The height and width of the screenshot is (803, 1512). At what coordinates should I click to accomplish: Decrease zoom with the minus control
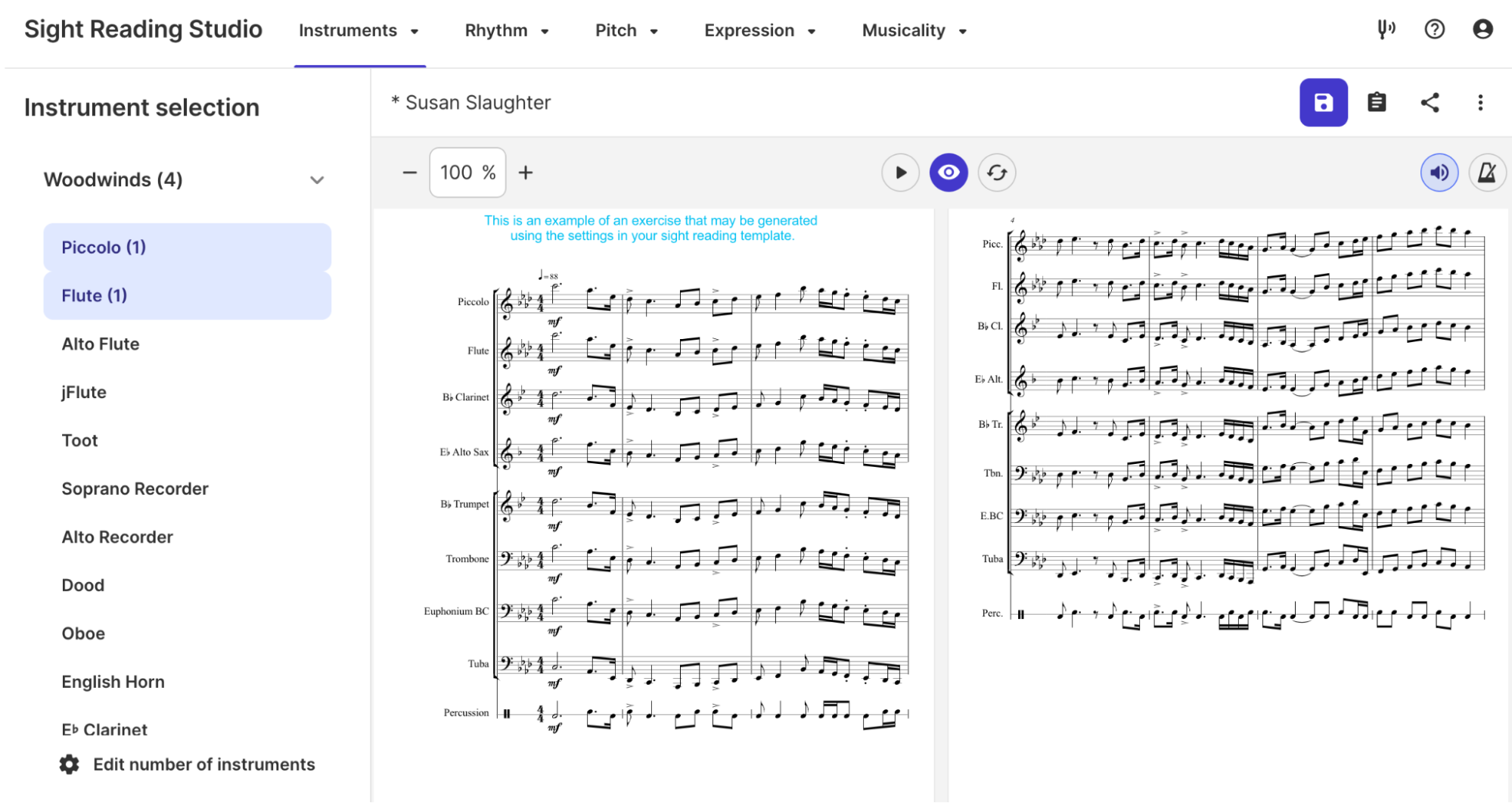pyautogui.click(x=409, y=173)
